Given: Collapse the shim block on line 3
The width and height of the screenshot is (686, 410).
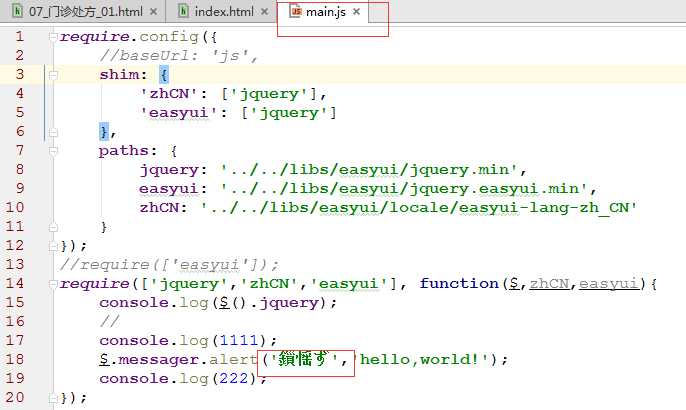Looking at the screenshot, I should point(53,75).
